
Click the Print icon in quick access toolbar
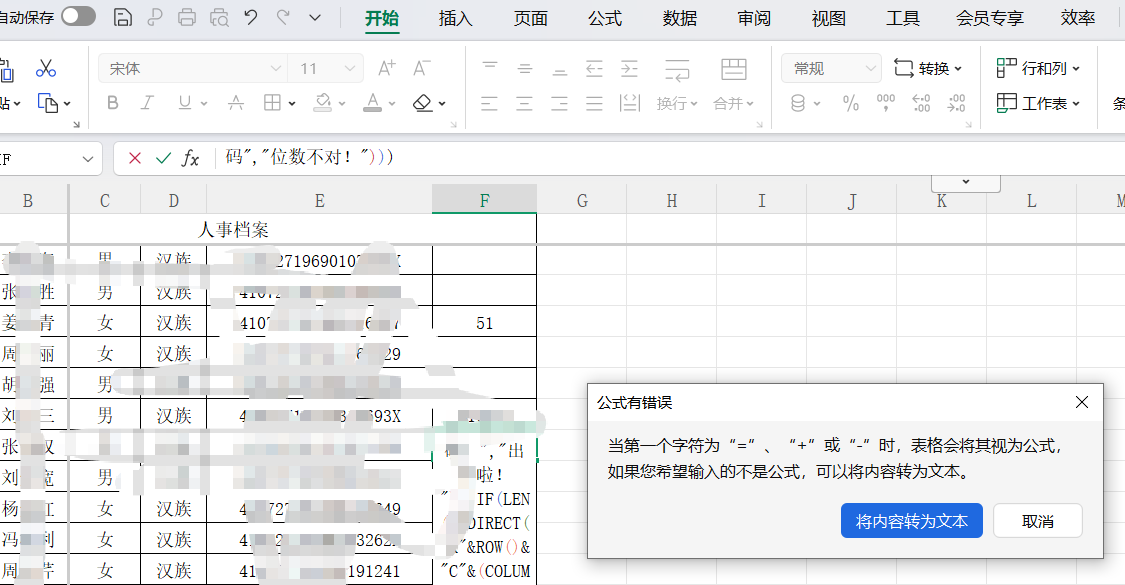186,17
